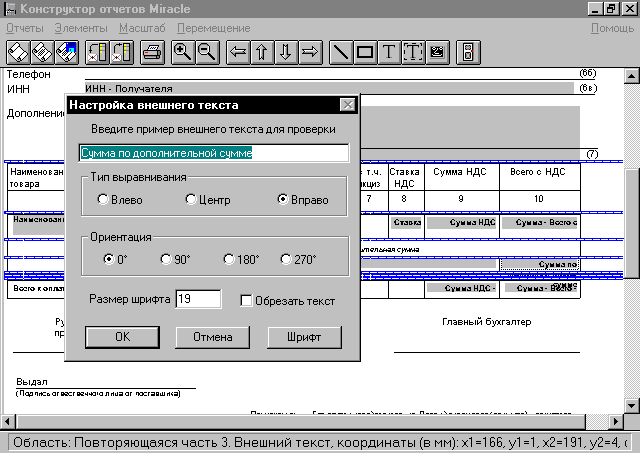Image resolution: width=640 pixels, height=454 pixels.
Task: Click the move right arrow icon
Action: pos(310,52)
